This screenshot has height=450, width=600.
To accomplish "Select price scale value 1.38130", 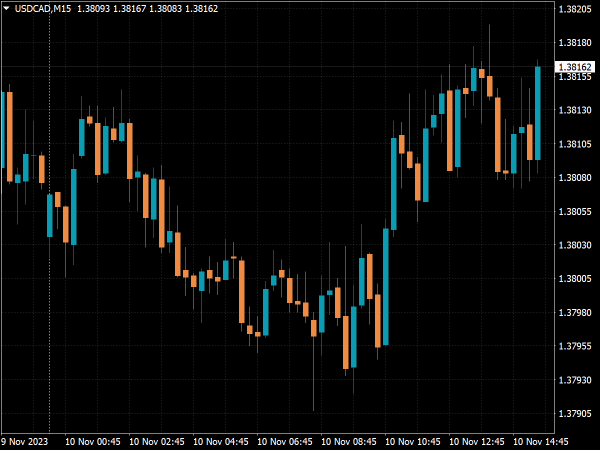I will point(575,110).
